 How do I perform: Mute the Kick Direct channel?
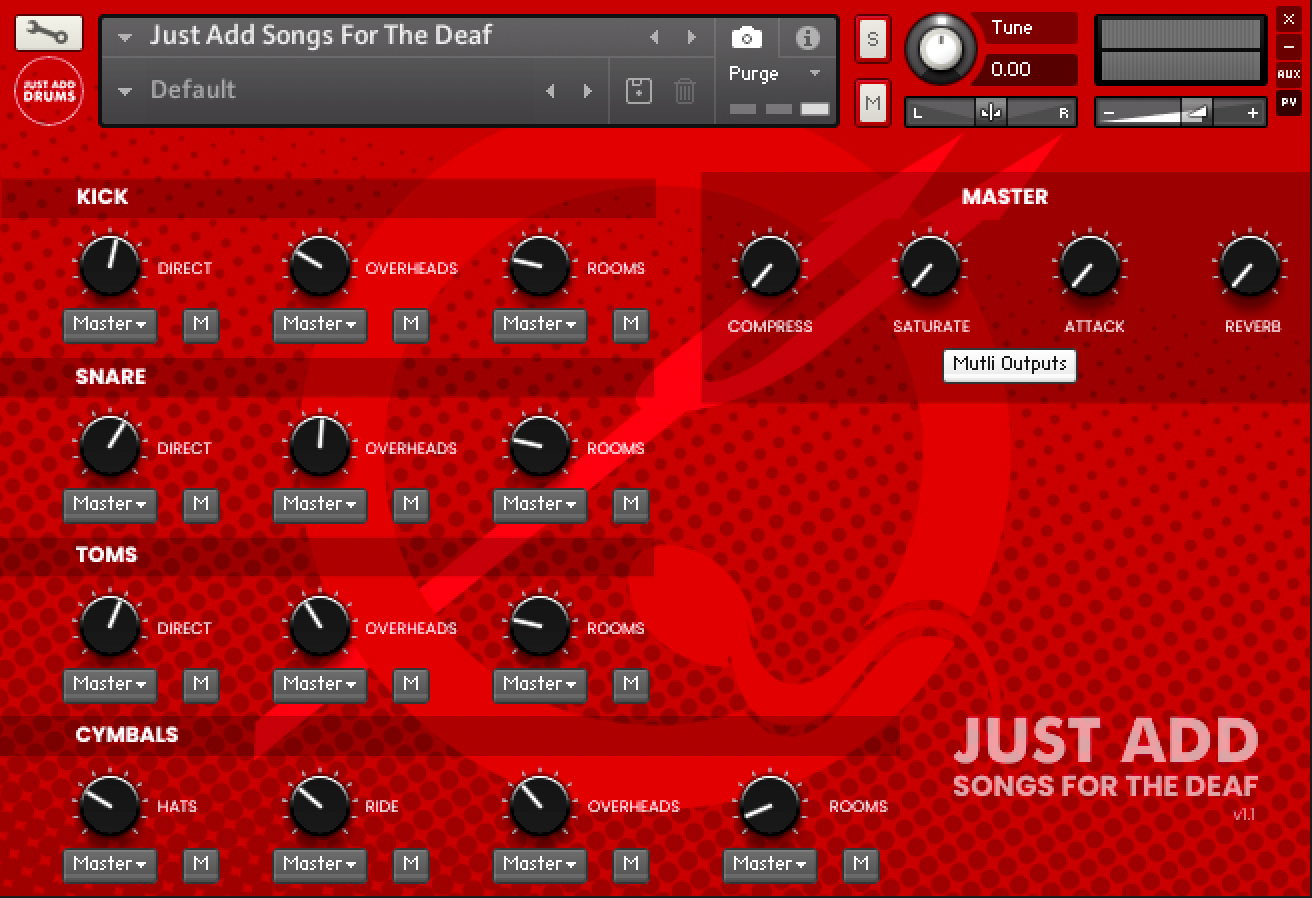[201, 324]
